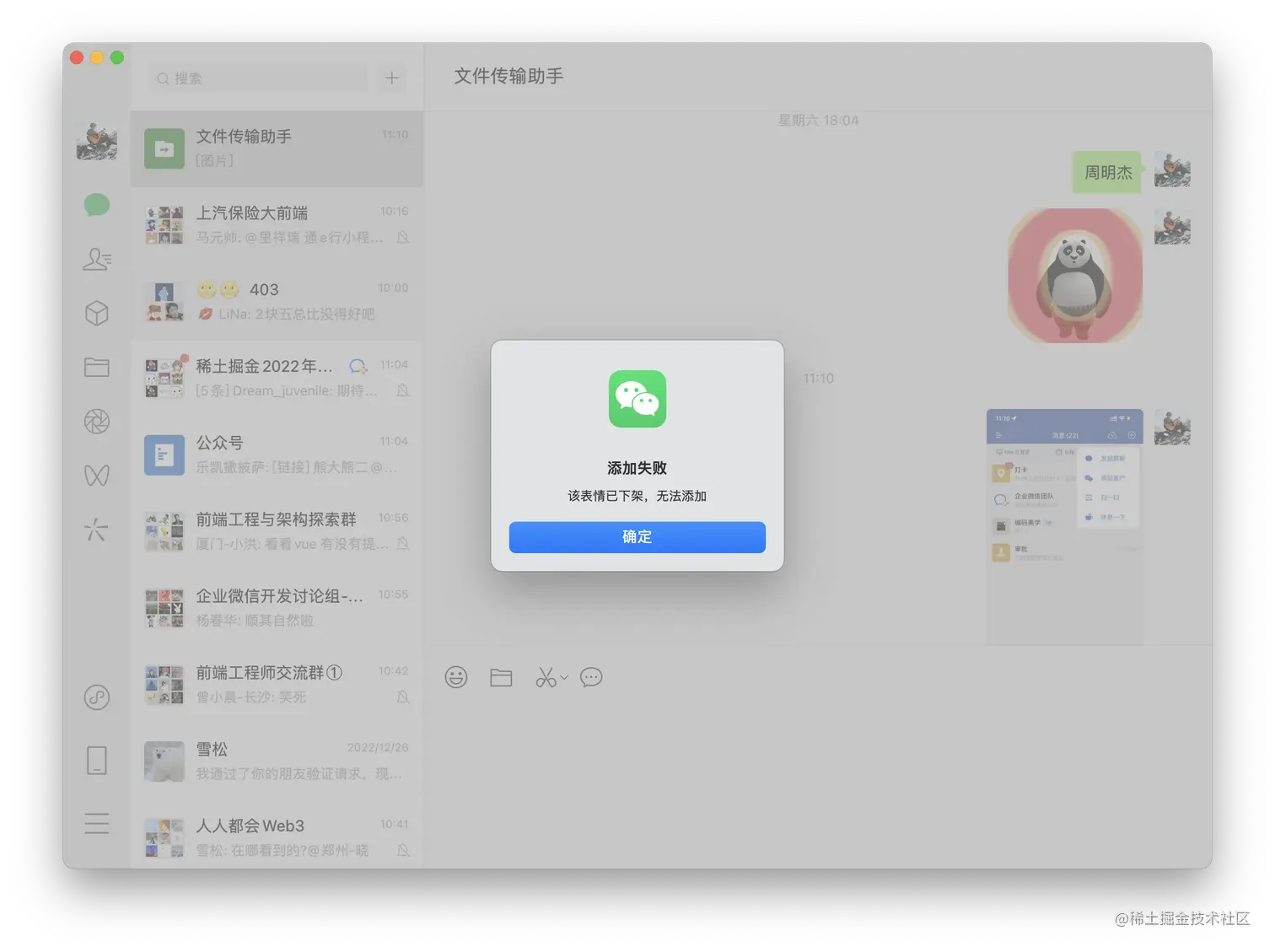The image size is (1275, 952).
Task: Click the muted bell on 上汽保险大前端
Action: (x=403, y=238)
